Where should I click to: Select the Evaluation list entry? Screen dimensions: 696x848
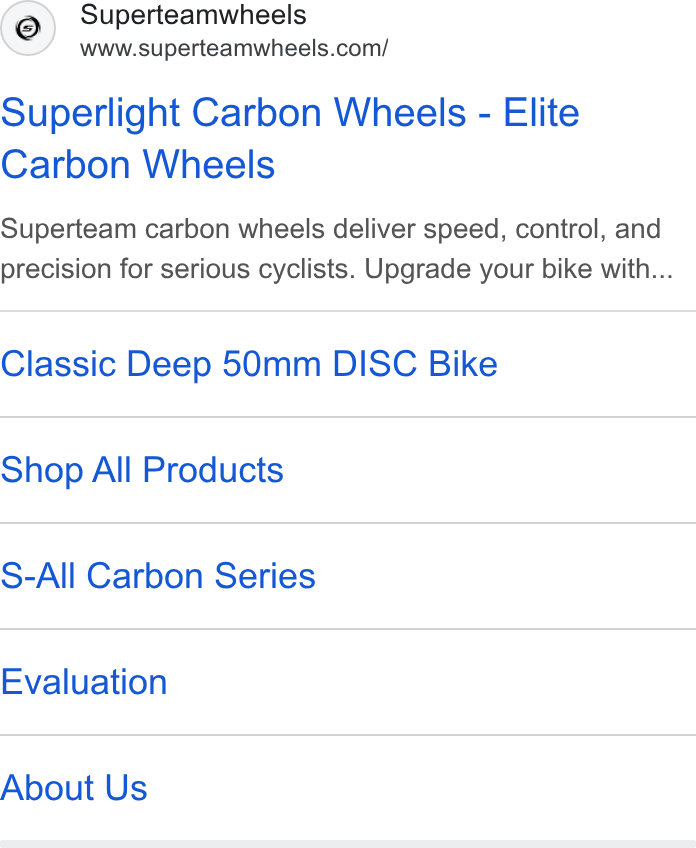click(348, 682)
